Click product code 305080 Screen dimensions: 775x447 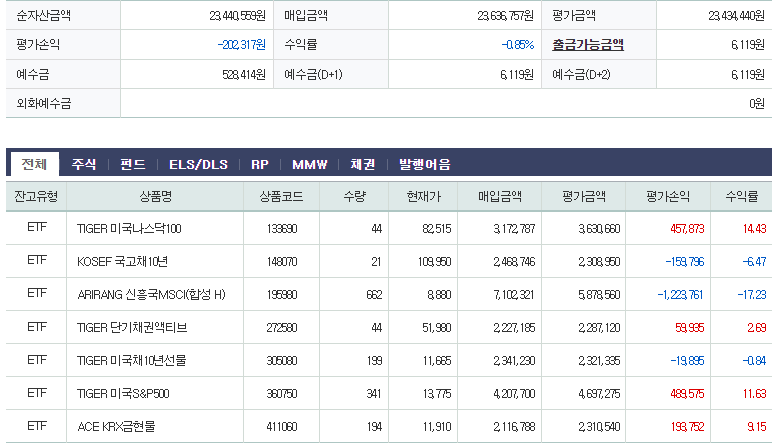coord(282,360)
